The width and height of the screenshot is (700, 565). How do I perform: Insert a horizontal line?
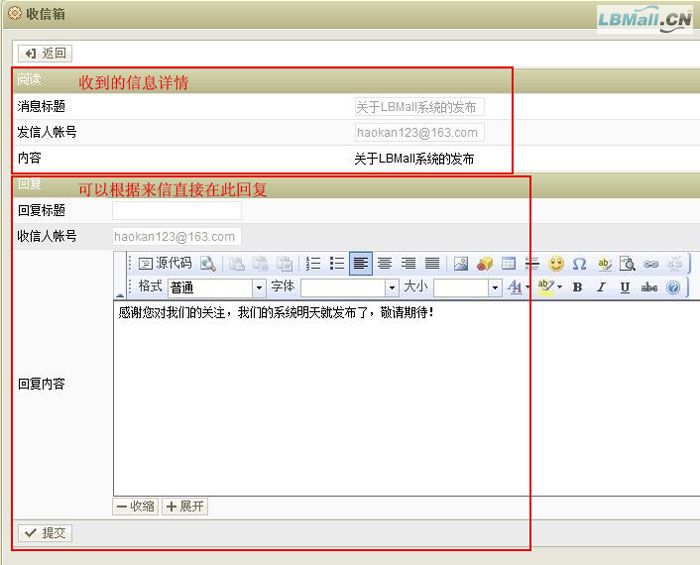pos(532,264)
